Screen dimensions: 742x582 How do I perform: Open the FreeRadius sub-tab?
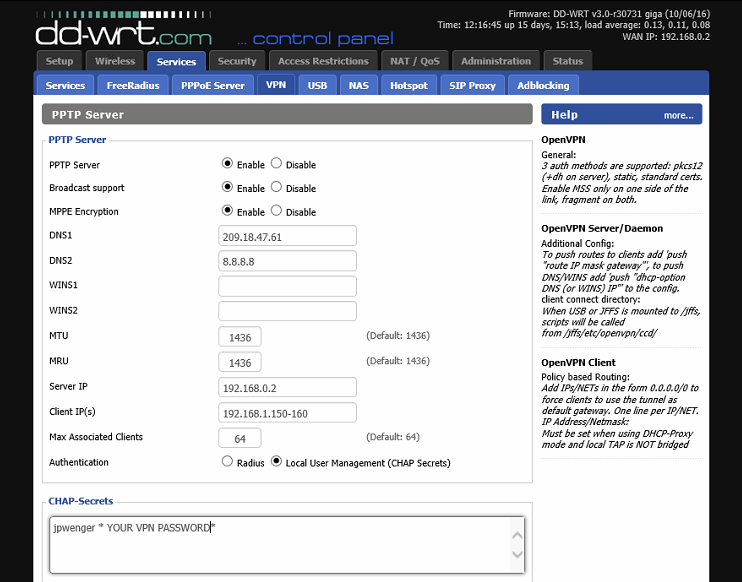pos(133,86)
